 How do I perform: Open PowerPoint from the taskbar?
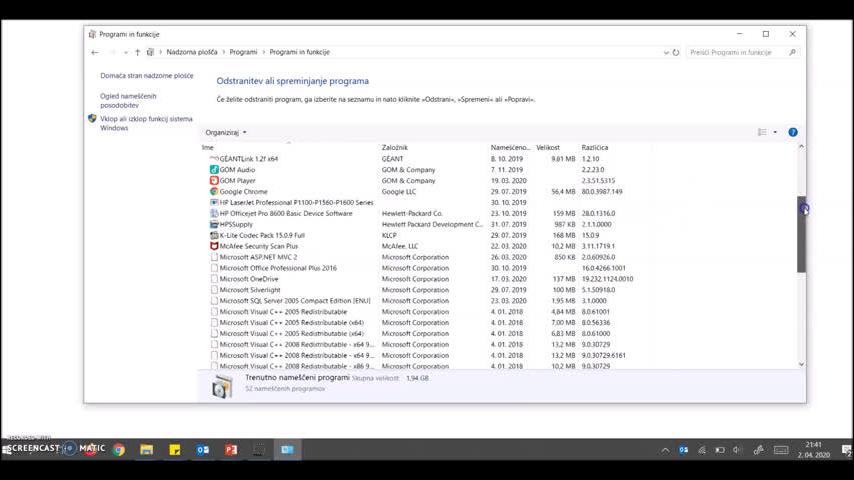click(x=231, y=450)
